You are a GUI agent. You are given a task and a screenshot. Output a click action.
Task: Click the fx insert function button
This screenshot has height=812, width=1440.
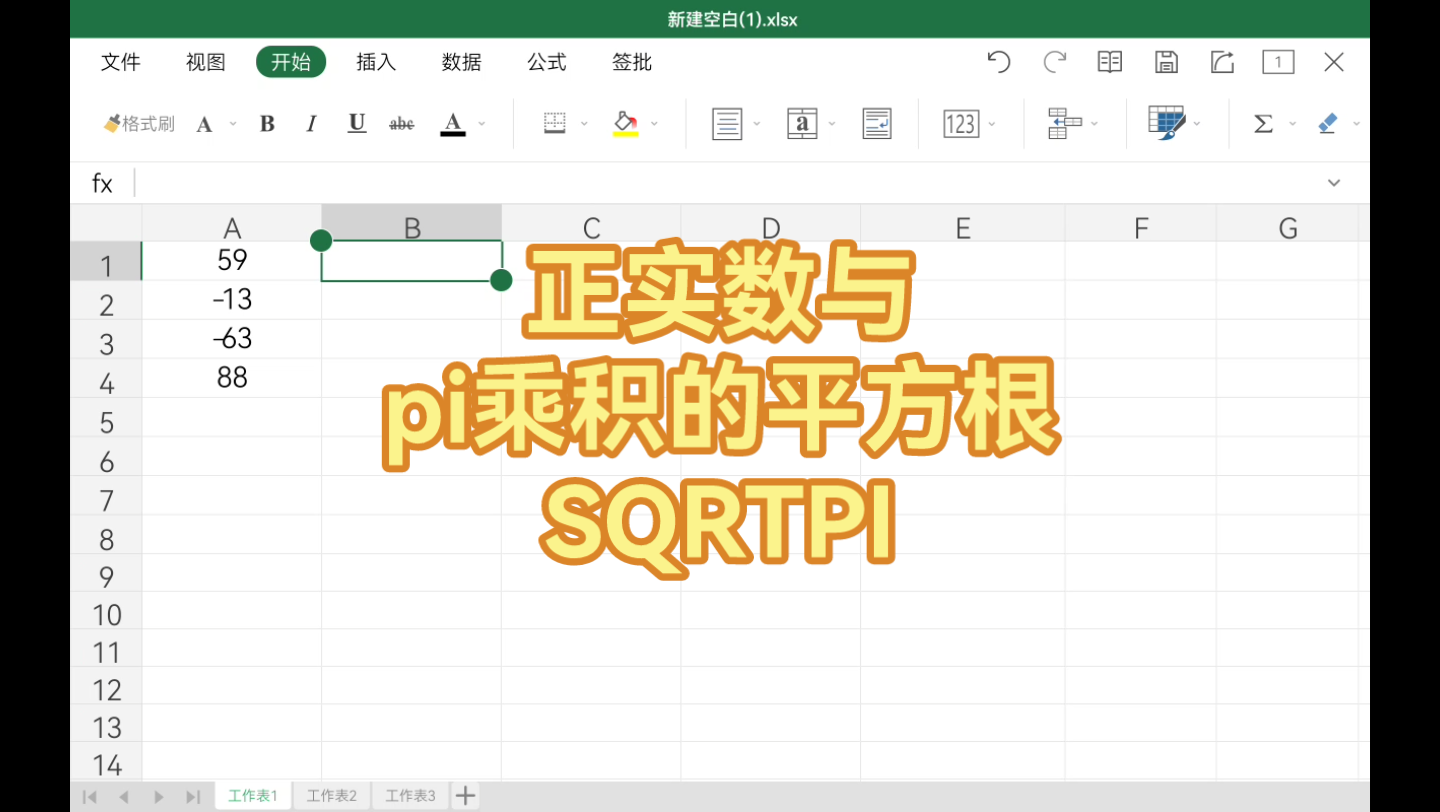tap(102, 183)
